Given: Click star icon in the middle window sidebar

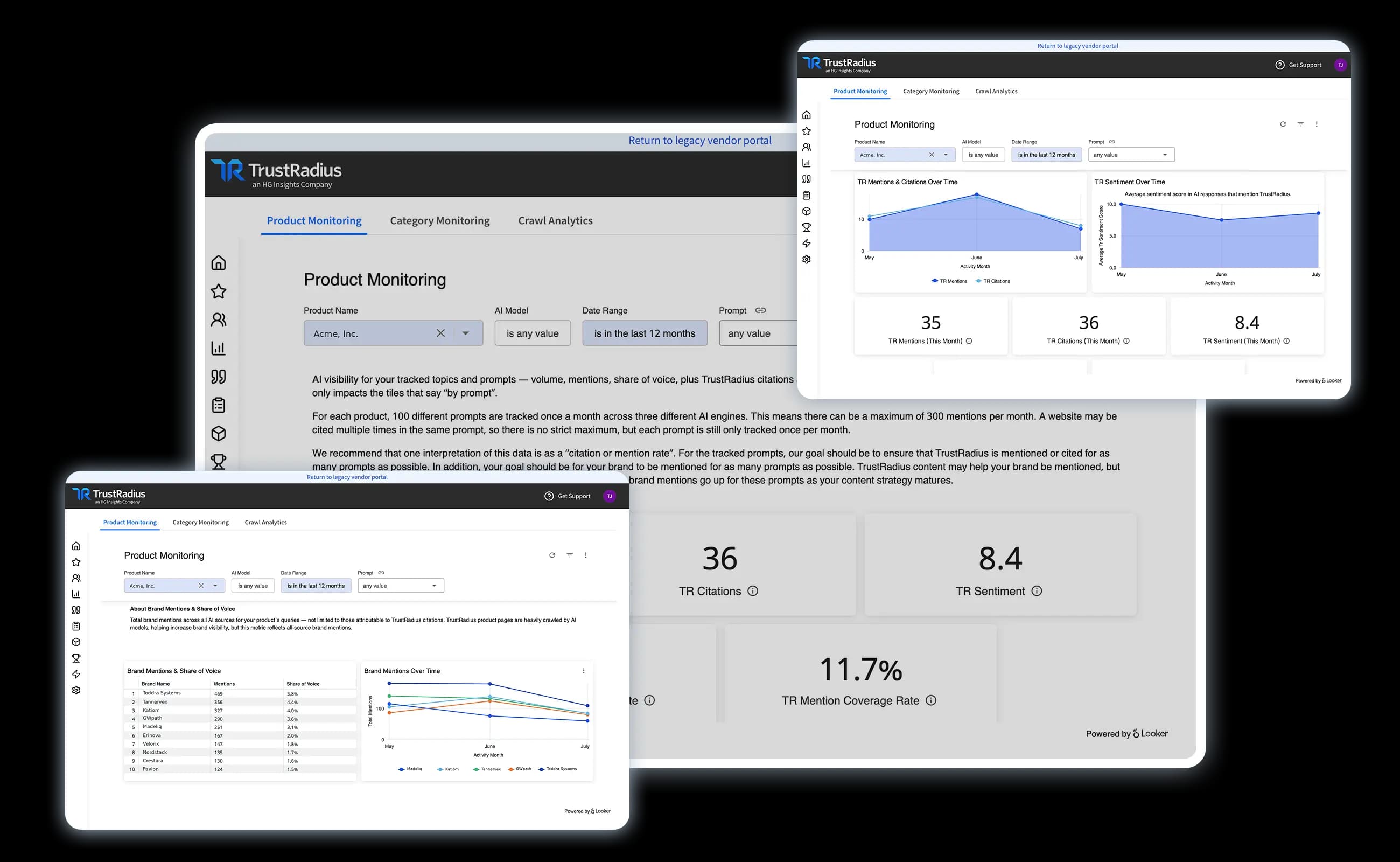Looking at the screenshot, I should 218,291.
